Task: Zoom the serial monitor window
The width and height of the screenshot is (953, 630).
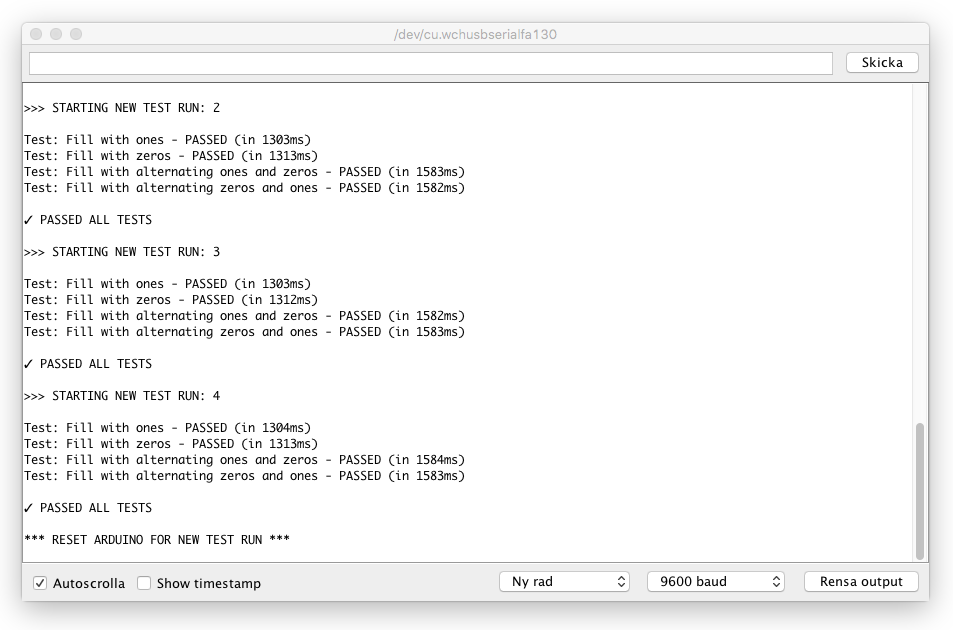Action: click(x=76, y=34)
